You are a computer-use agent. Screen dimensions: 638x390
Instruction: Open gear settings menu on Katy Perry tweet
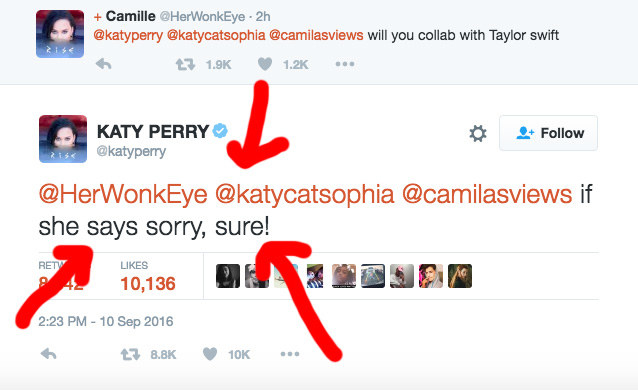tap(478, 133)
